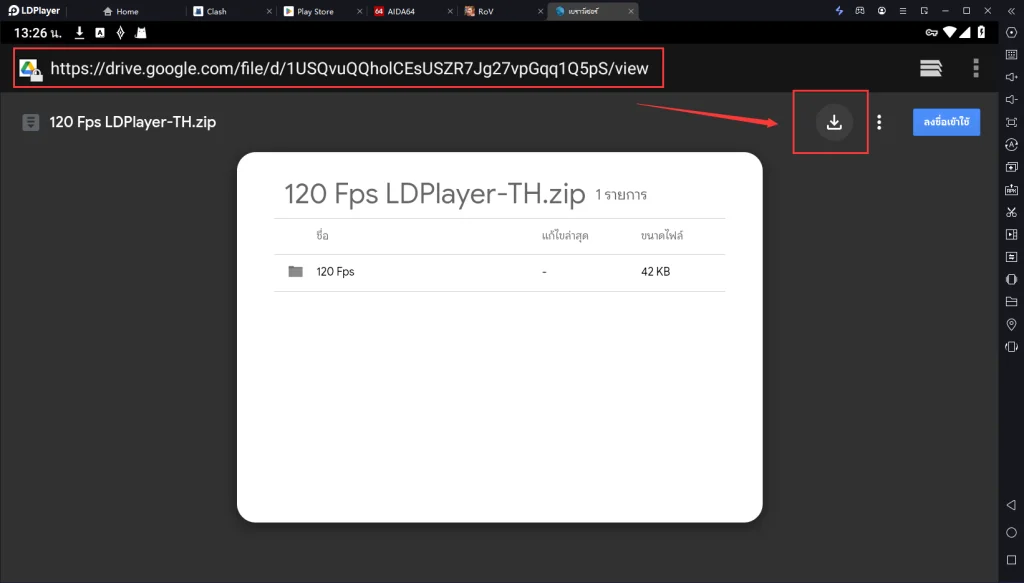Click the แก้ไขล่าสุด last-modified column header
Viewport: 1024px width, 583px height.
coord(565,236)
